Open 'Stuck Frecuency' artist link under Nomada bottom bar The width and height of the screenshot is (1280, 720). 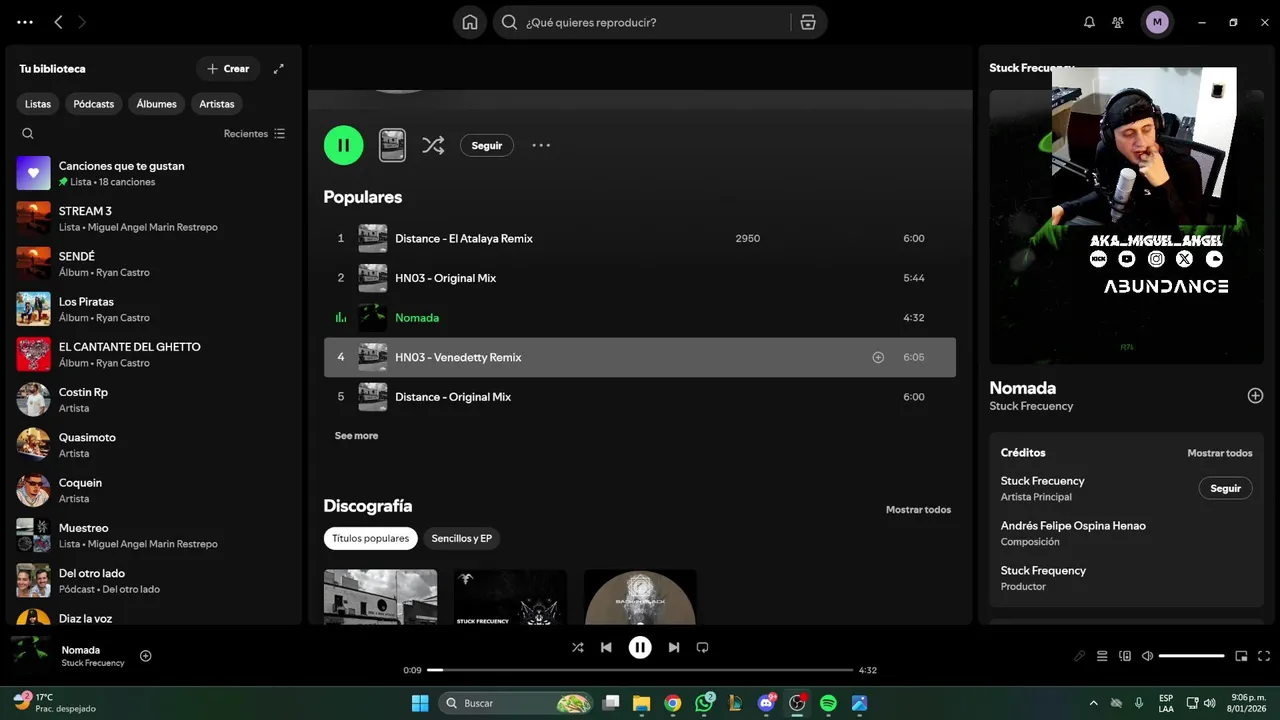click(x=93, y=663)
